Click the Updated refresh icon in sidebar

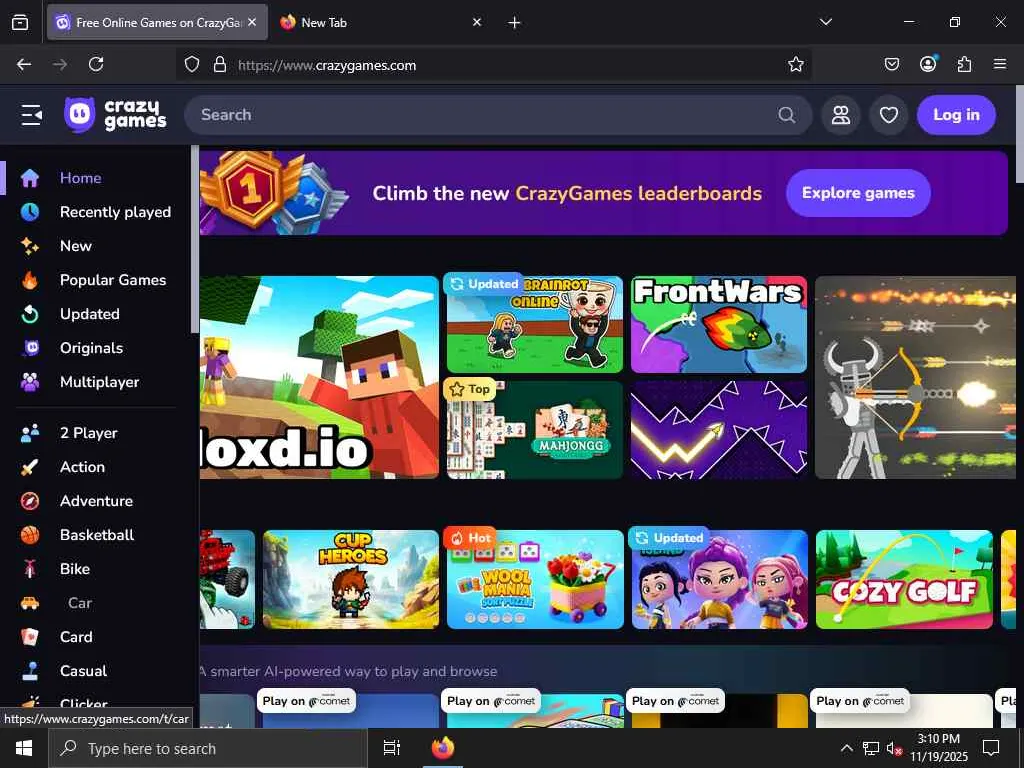click(29, 314)
